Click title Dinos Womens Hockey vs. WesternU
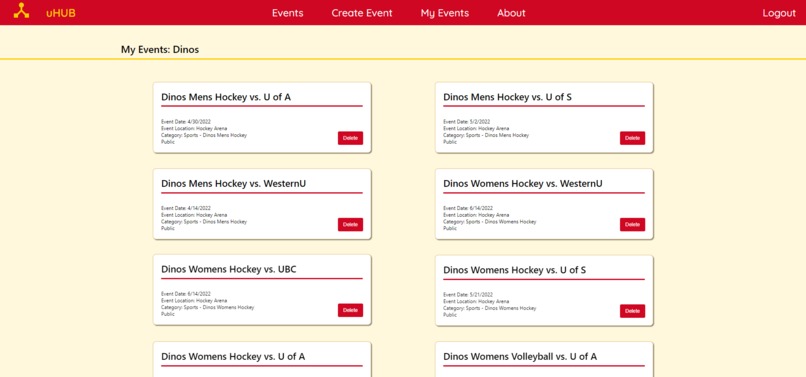This screenshot has height=377, width=806. 523,184
